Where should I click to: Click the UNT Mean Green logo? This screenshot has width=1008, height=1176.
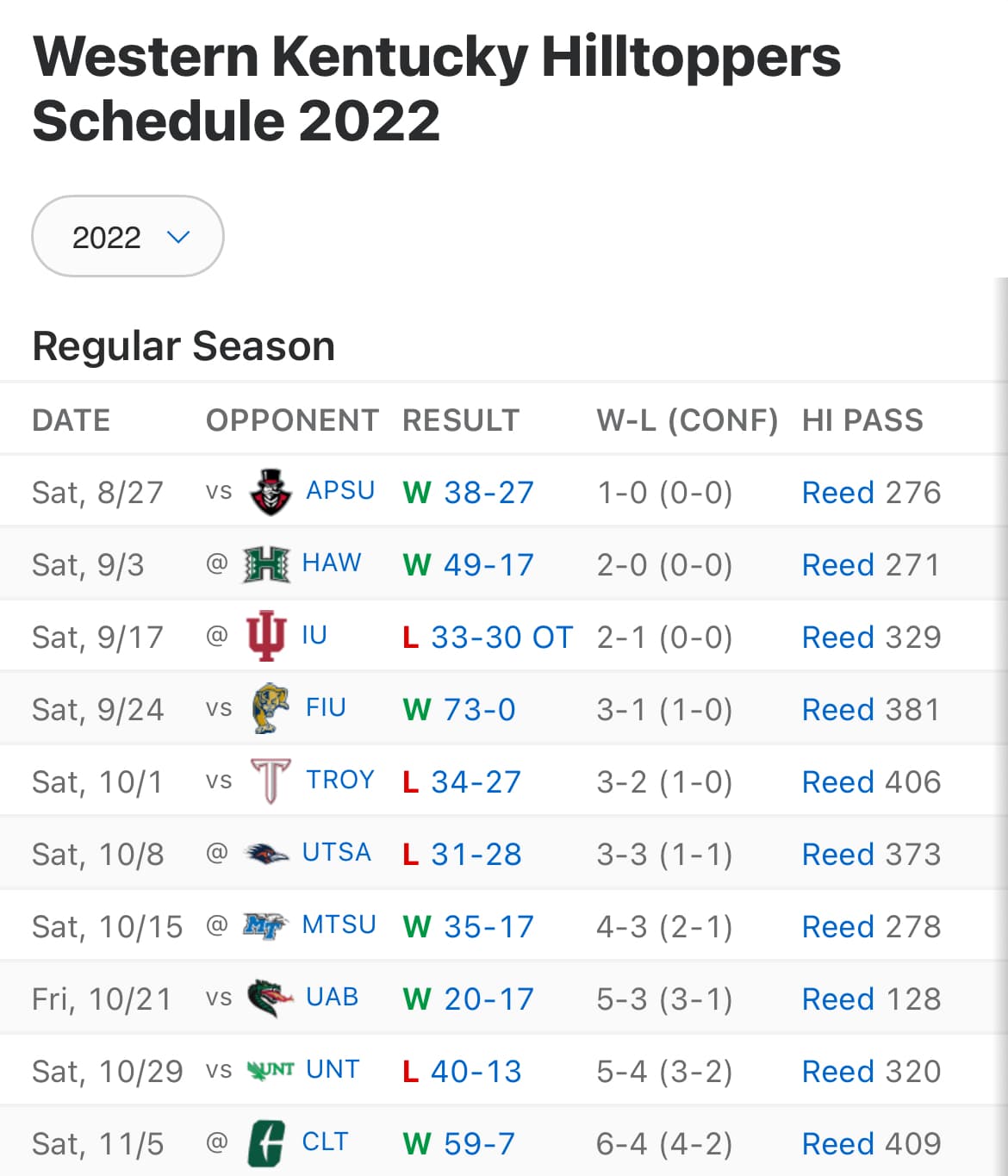(x=271, y=1071)
